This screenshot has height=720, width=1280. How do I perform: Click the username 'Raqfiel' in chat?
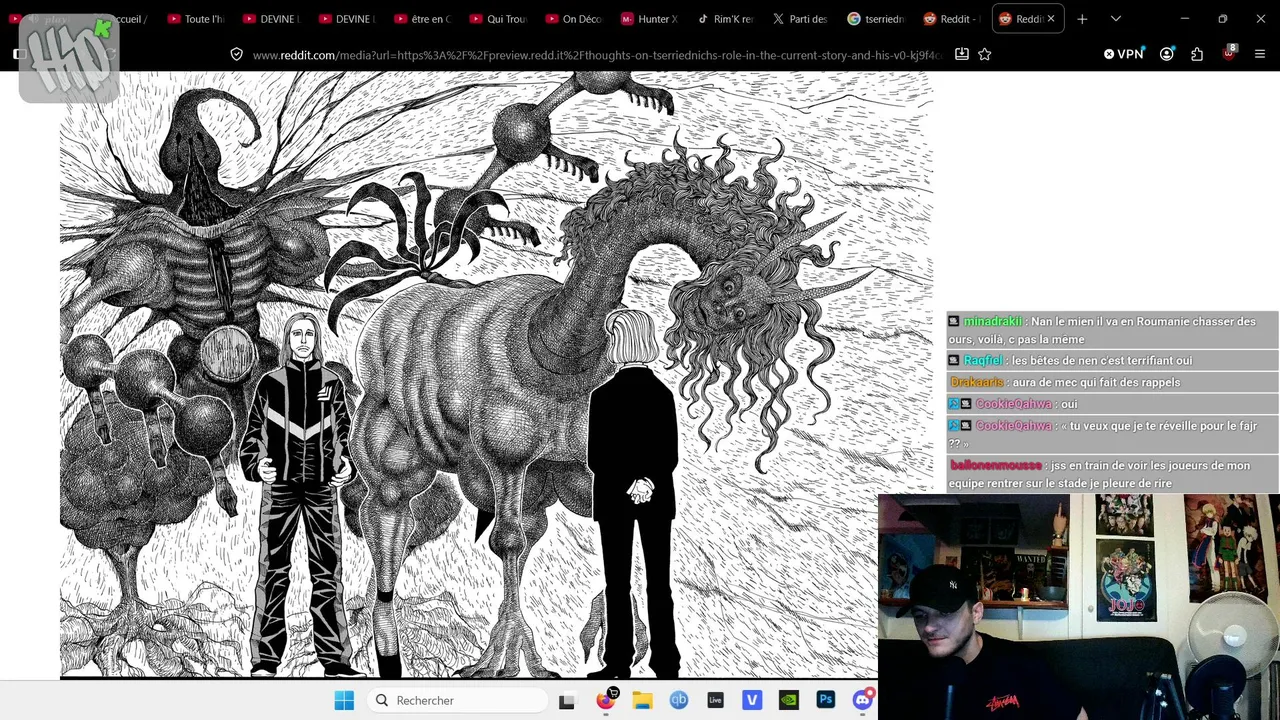click(984, 360)
